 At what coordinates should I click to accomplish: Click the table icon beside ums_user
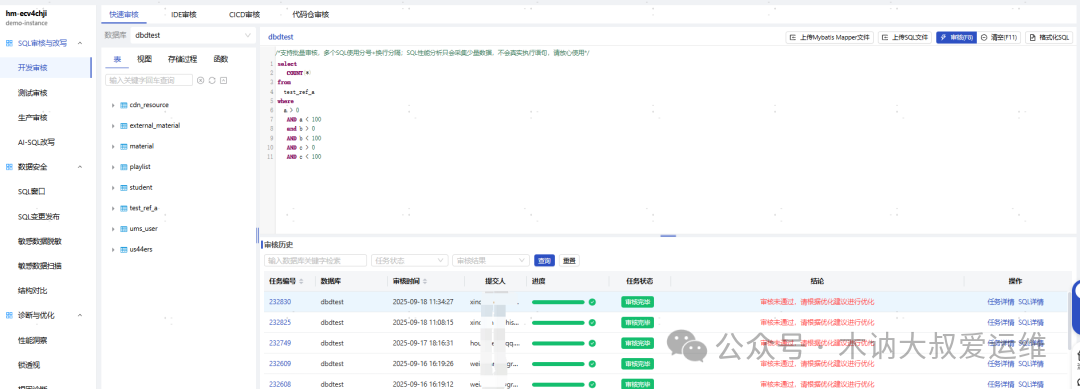pos(124,229)
